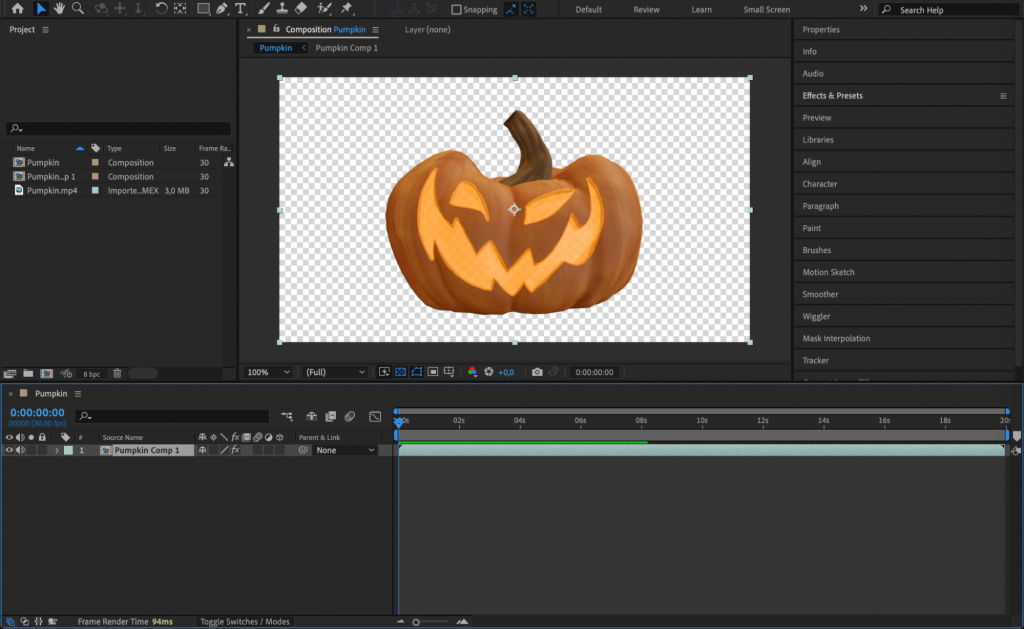Activate the Zoom tool
Image resolution: width=1024 pixels, height=629 pixels.
coord(78,9)
